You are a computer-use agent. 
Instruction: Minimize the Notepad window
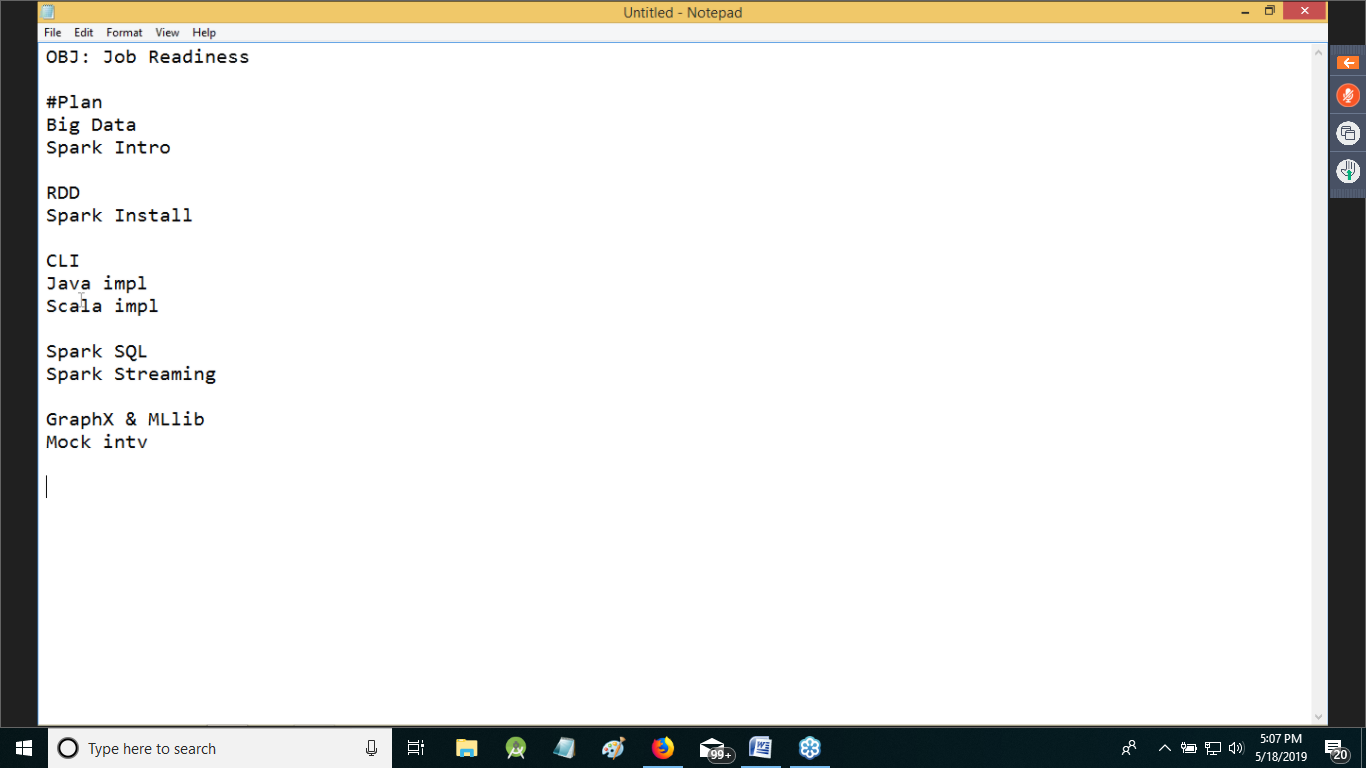pyautogui.click(x=1245, y=11)
